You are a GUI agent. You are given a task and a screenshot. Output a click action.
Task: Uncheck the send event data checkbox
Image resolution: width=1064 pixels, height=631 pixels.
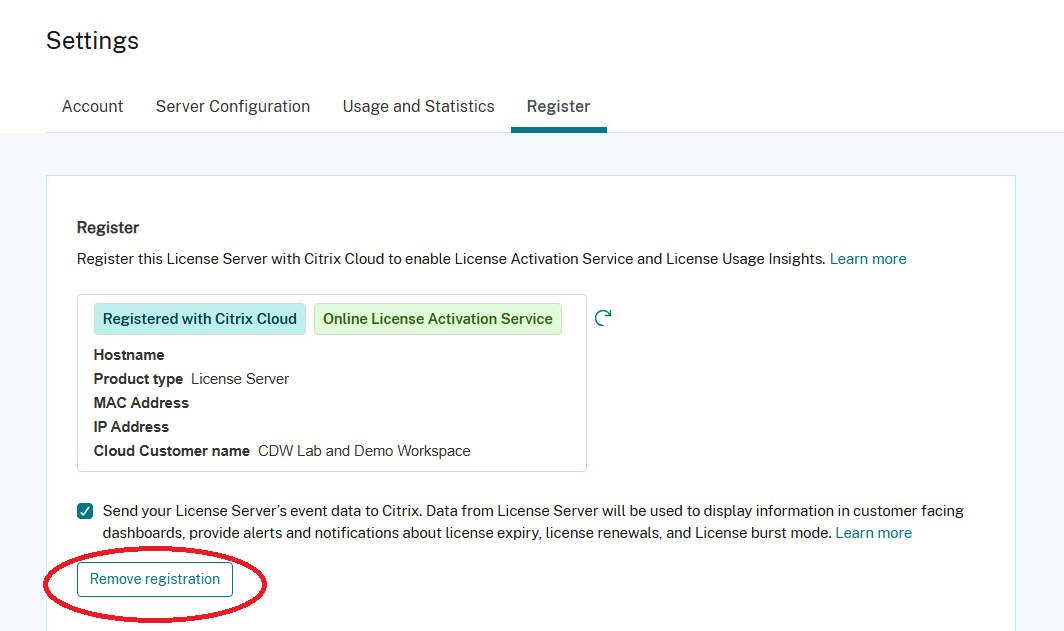point(85,511)
